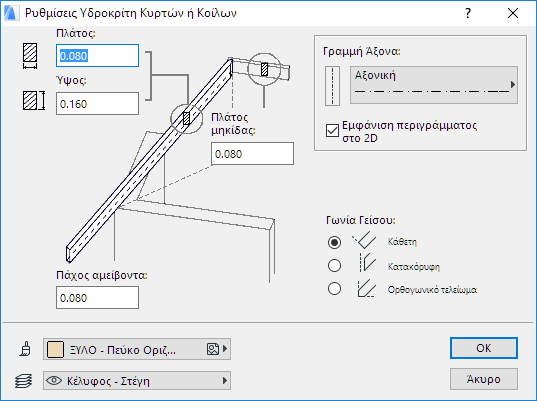Toggle eye visibility on Κέλυφος - Στέγη layer
537x401 pixels.
54,380
